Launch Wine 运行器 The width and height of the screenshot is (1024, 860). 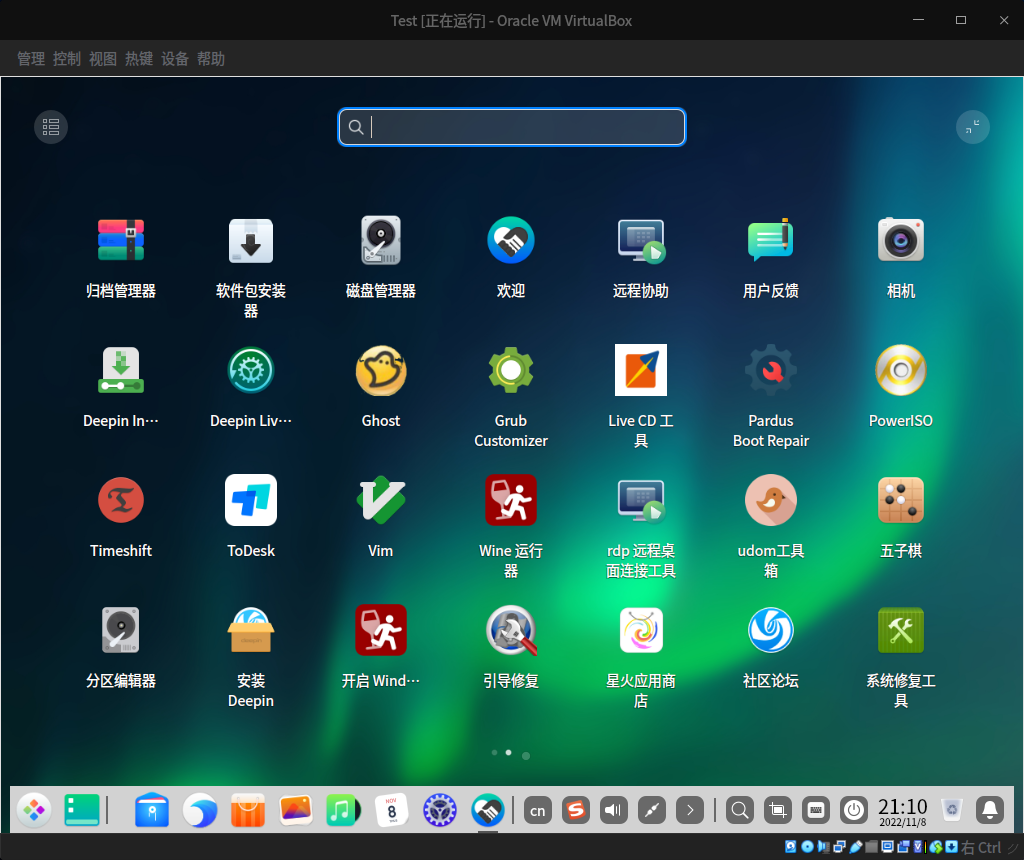tap(511, 500)
